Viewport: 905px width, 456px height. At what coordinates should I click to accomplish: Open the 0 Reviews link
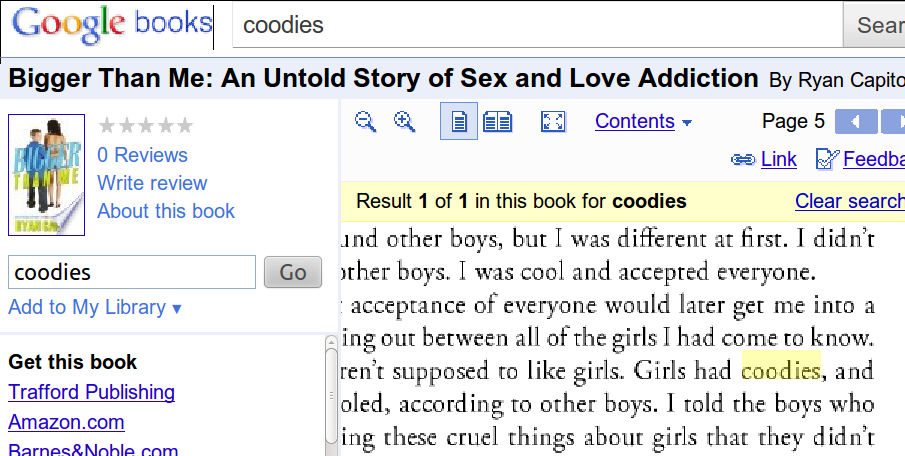click(x=142, y=155)
